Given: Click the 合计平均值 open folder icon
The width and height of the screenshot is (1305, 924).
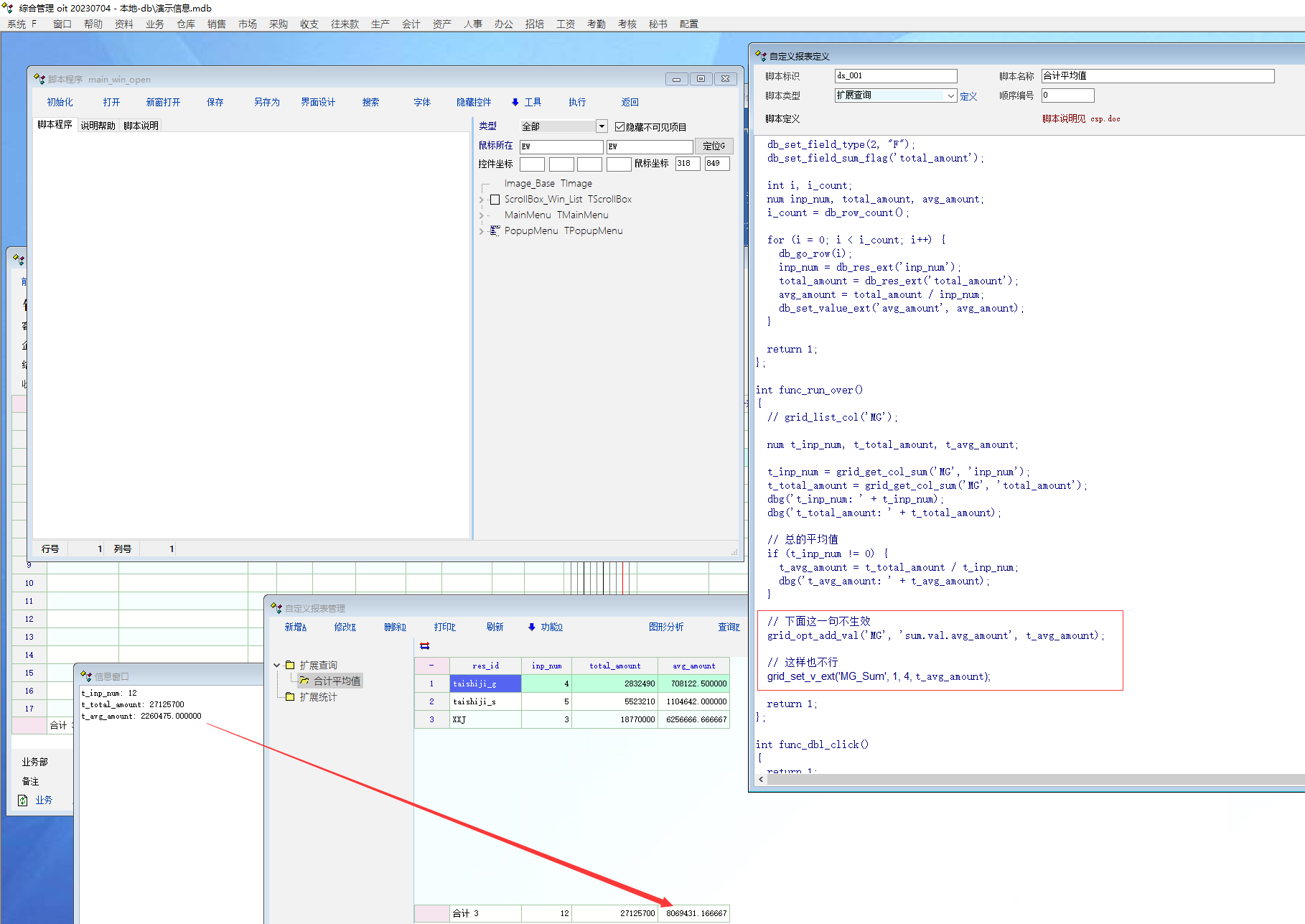Looking at the screenshot, I should pos(304,681).
